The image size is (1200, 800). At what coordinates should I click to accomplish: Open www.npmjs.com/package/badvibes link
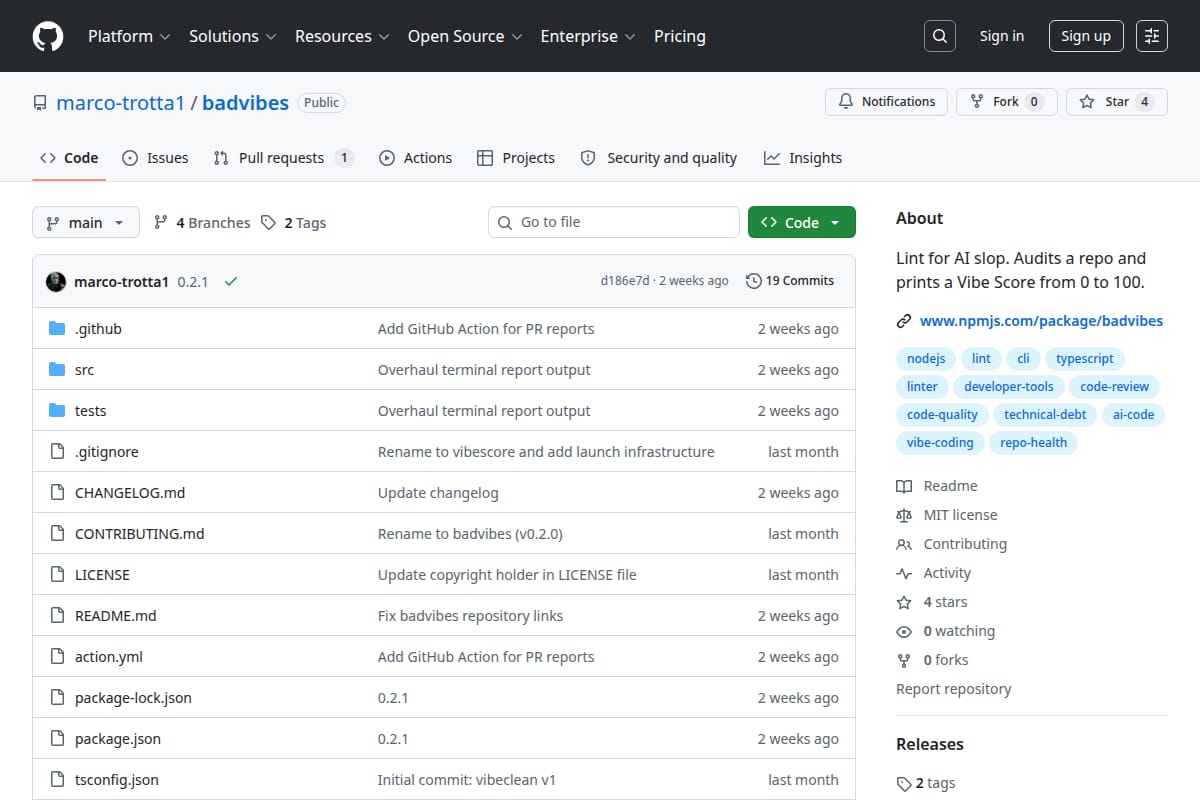pyautogui.click(x=1041, y=321)
